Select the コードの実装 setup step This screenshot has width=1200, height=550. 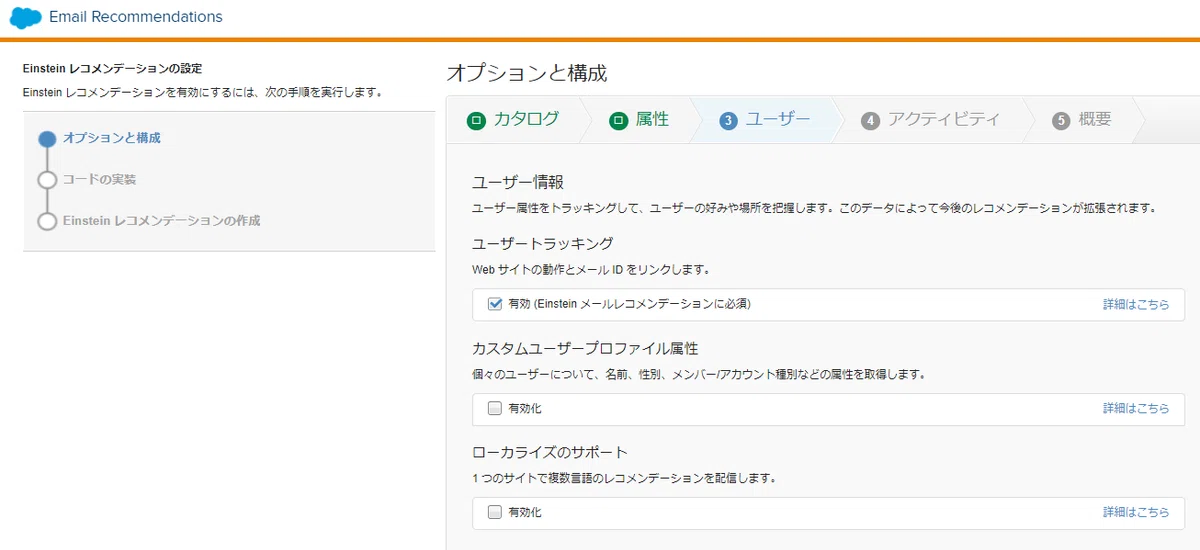pyautogui.click(x=100, y=179)
